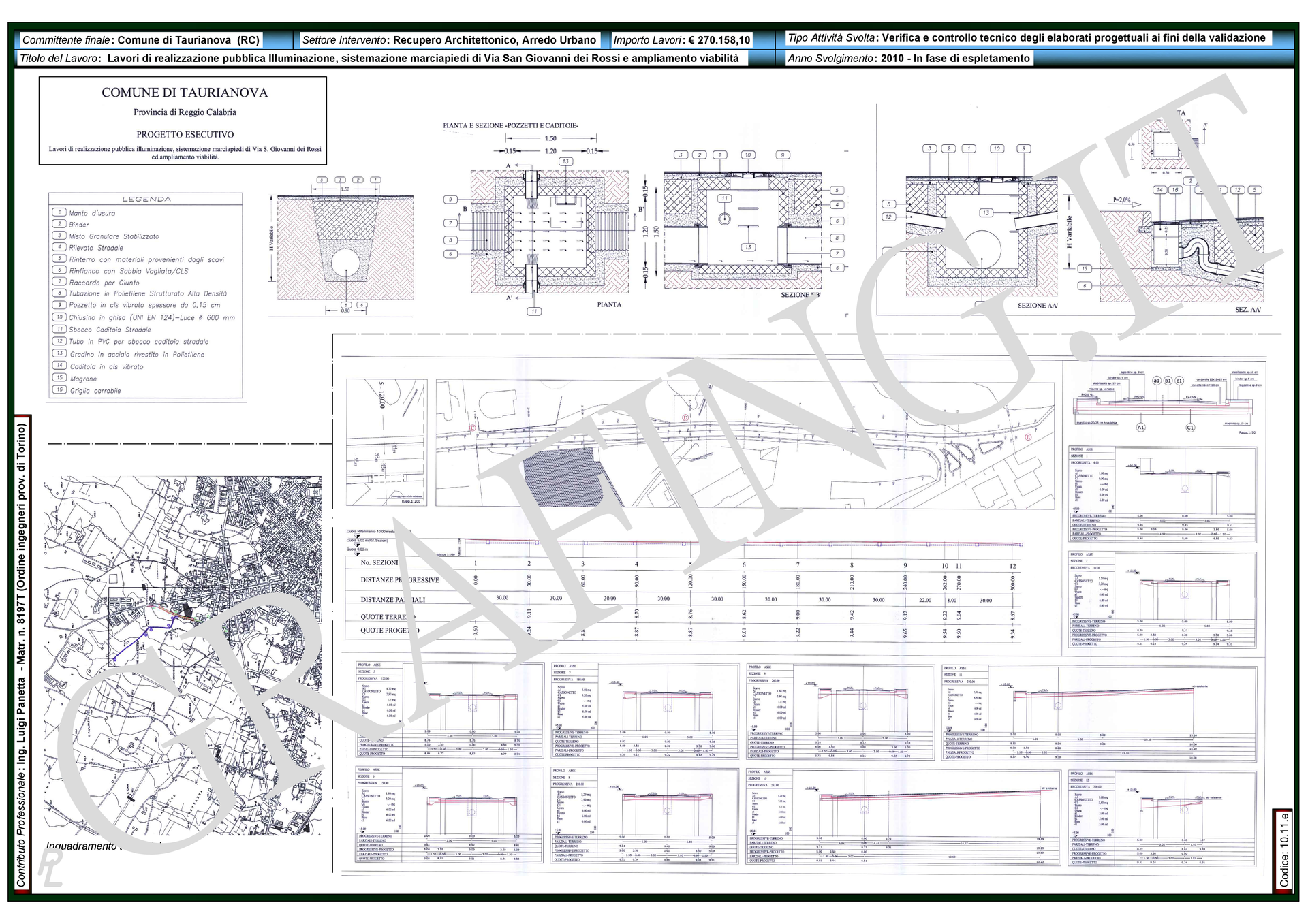
Task: Click the PIANTA manhole plan drawing
Action: tap(549, 232)
